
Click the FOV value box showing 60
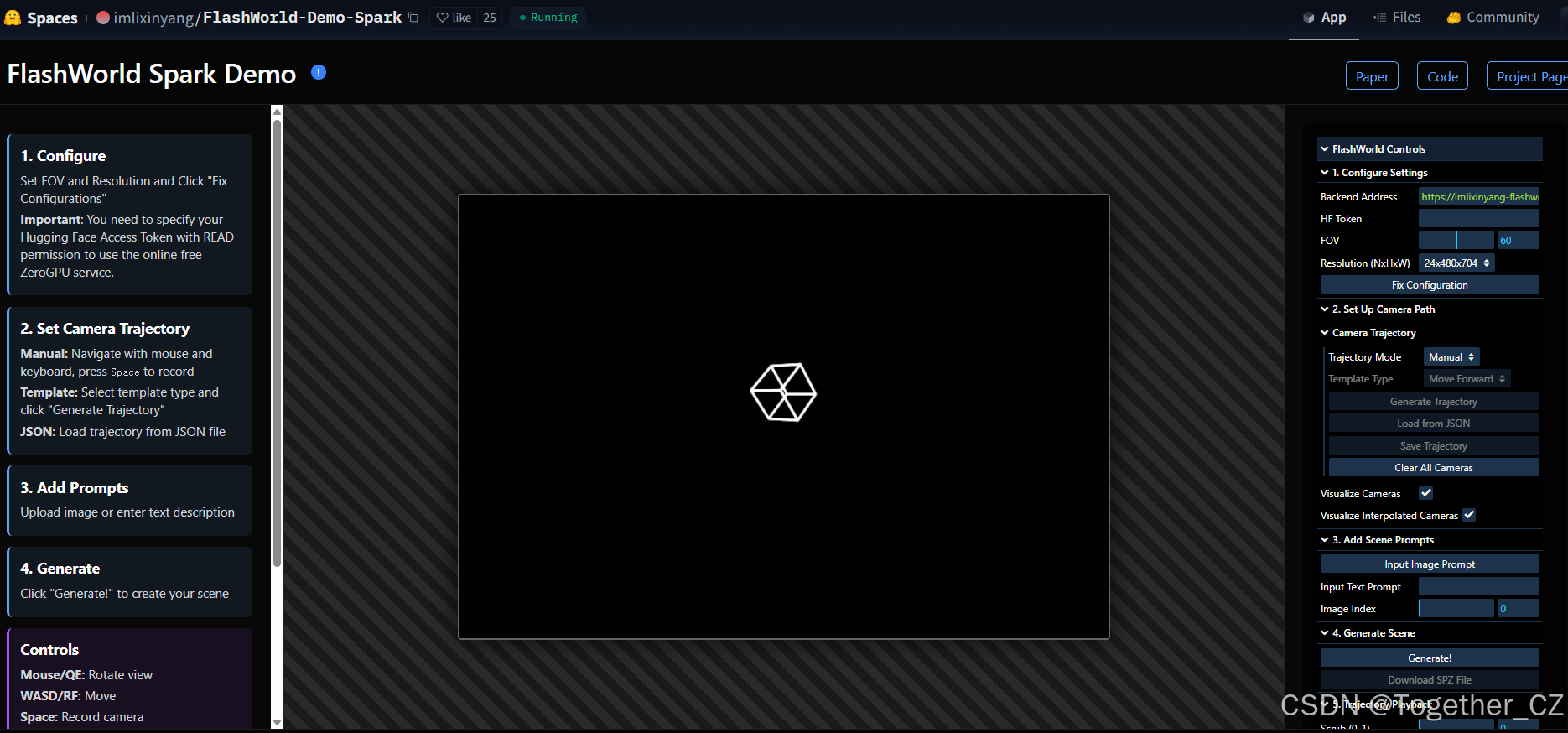point(1519,240)
